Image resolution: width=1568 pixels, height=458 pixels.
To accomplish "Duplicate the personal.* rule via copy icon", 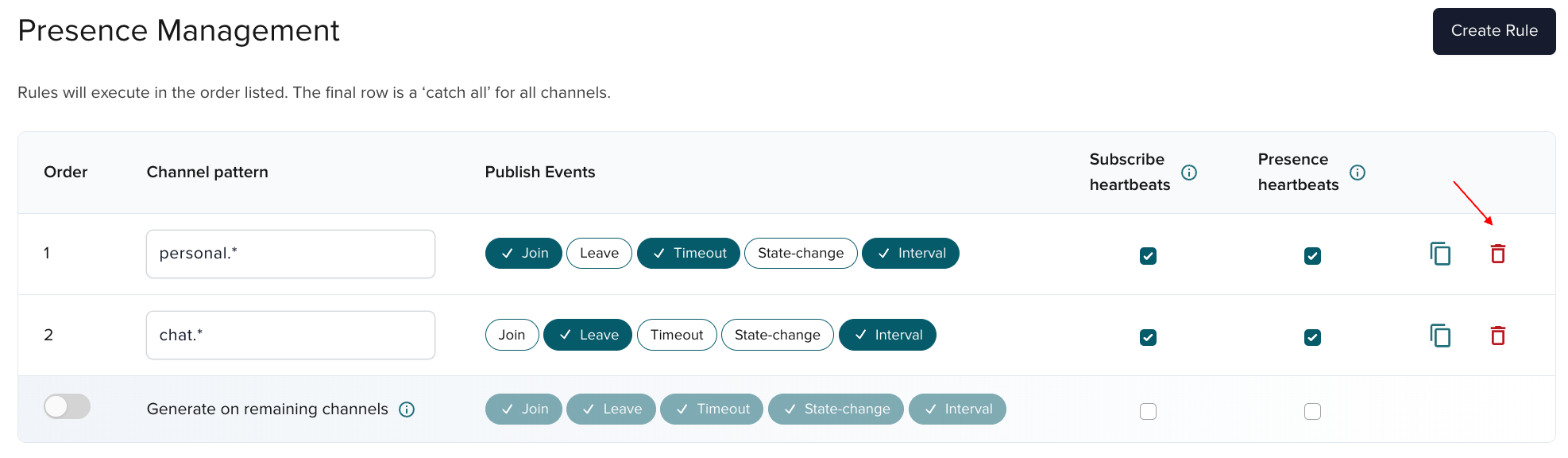I will coord(1440,254).
